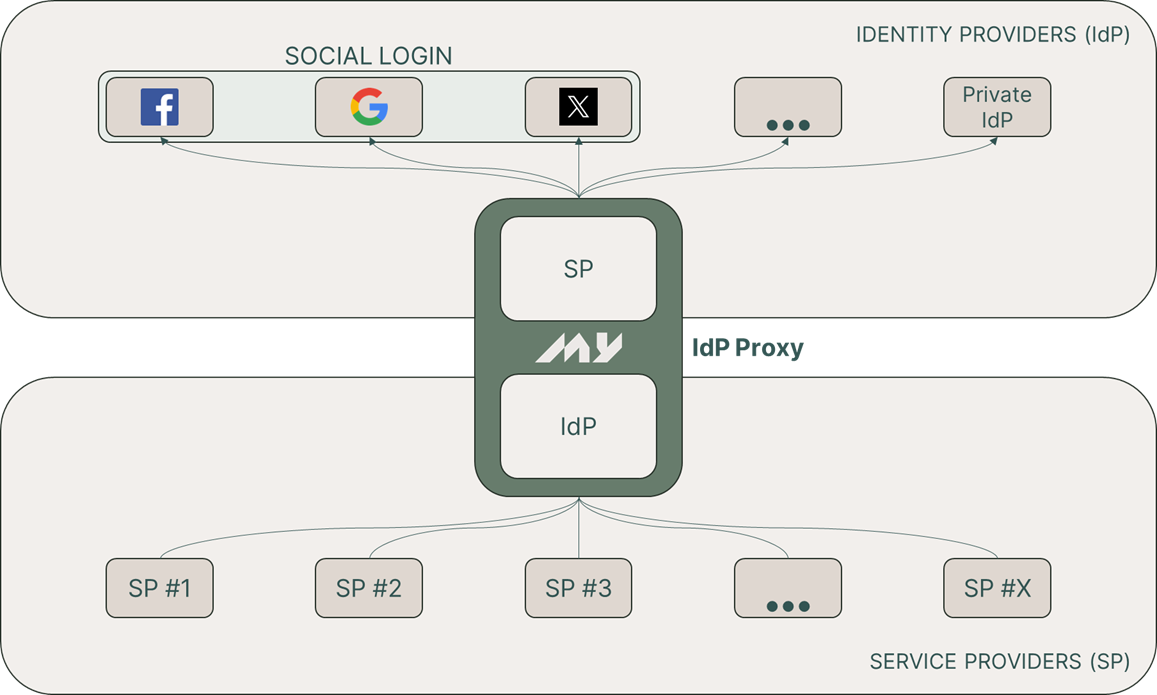Click the three-dots box beside Private IdP
The height and width of the screenshot is (695, 1157).
coord(787,107)
